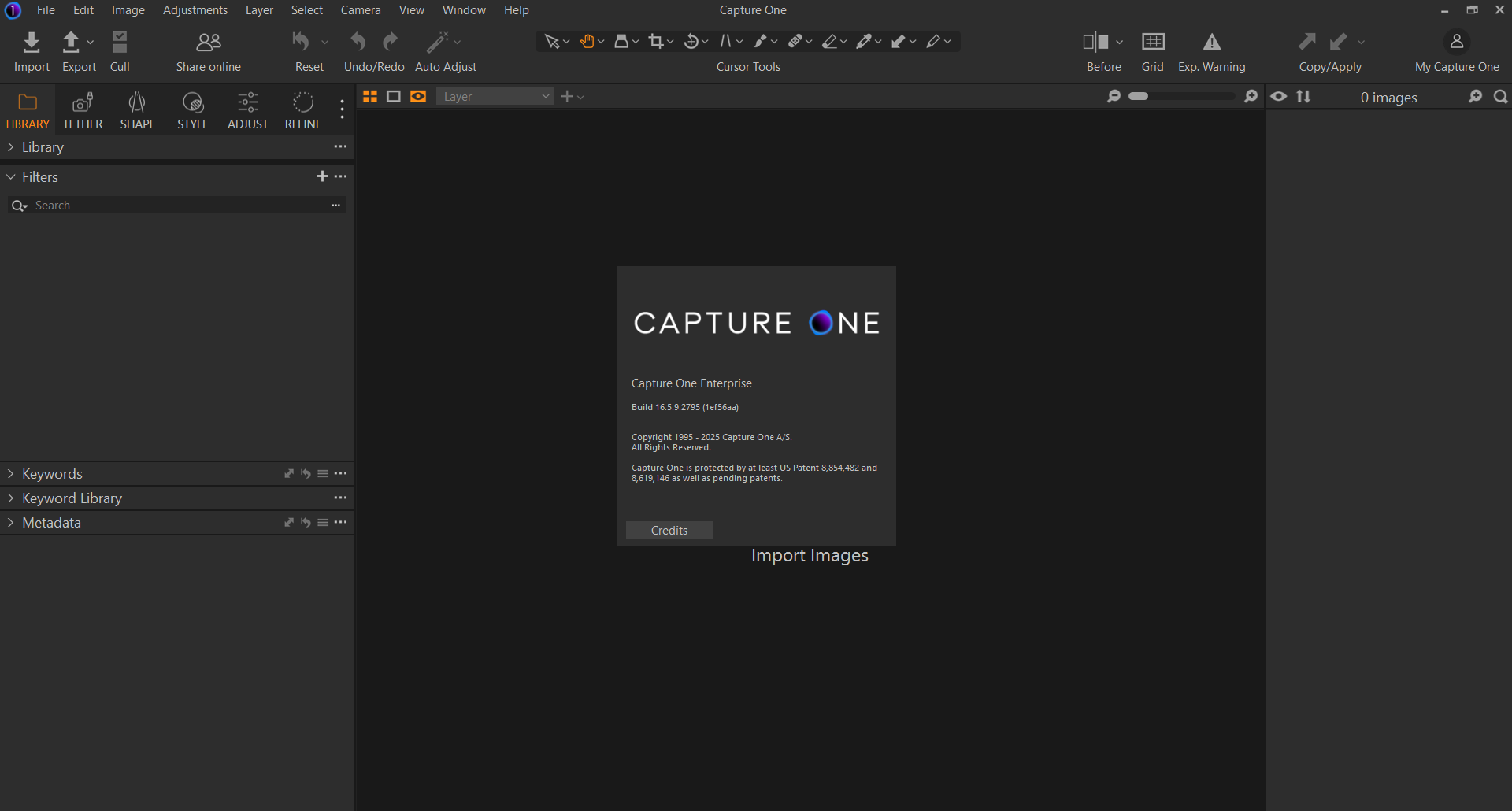The width and height of the screenshot is (1512, 811).
Task: Click the Undo arrow
Action: point(358,42)
